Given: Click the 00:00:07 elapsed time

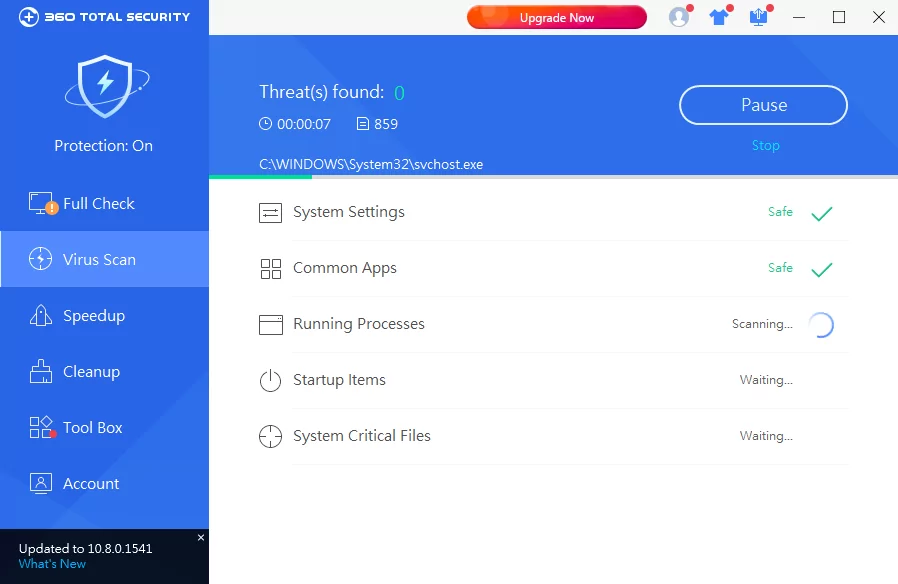Looking at the screenshot, I should pos(304,124).
